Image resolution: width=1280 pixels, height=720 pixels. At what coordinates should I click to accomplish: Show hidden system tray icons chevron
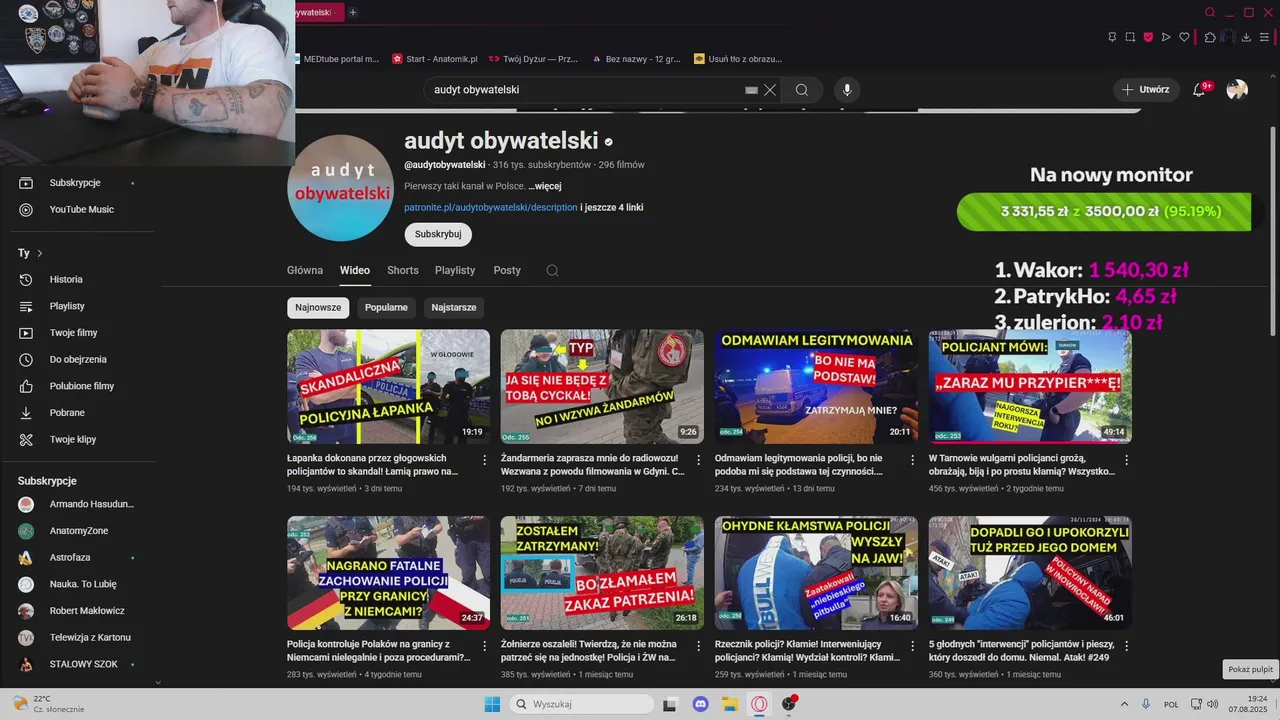(x=1124, y=704)
